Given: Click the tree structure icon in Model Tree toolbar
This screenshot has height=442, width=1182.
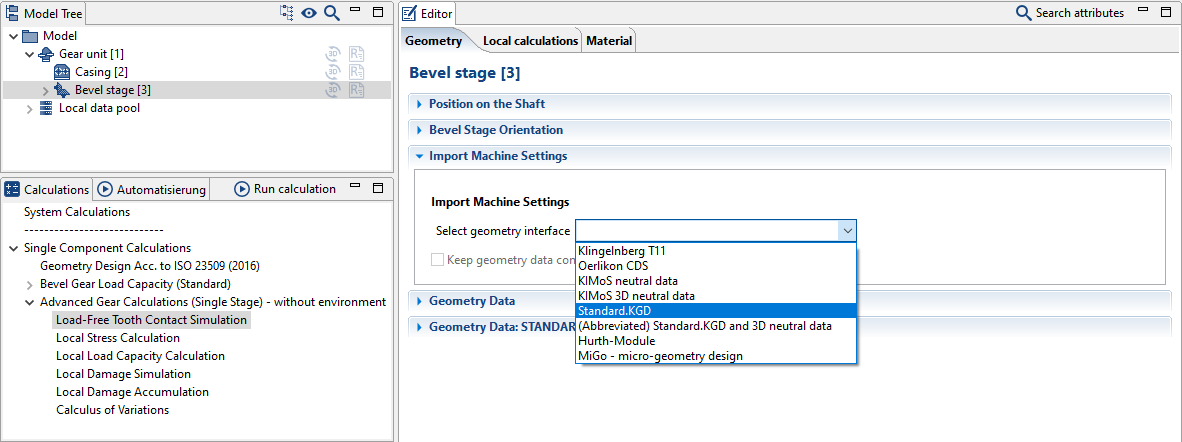Looking at the screenshot, I should [288, 13].
